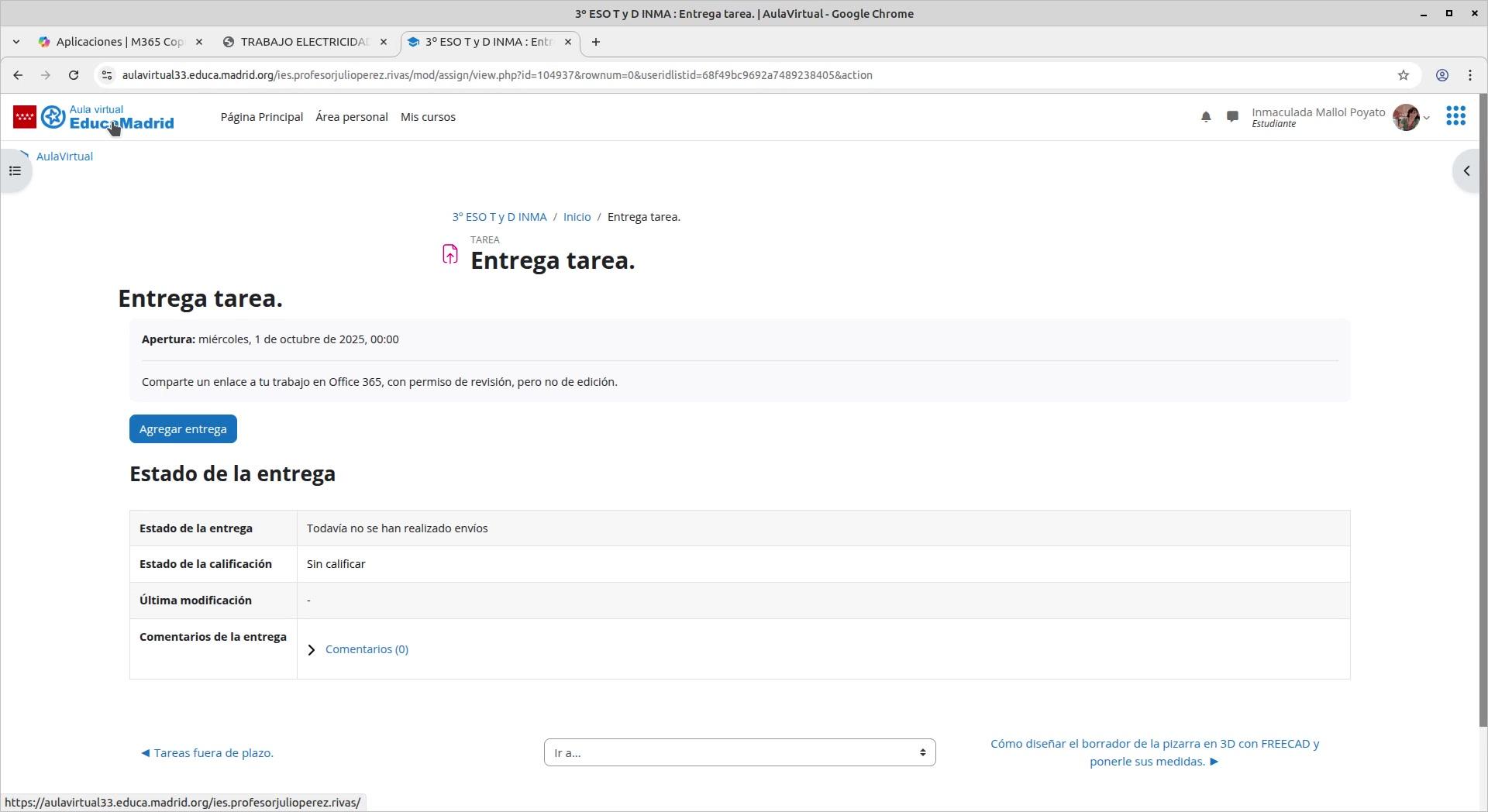Click the Agregar entrega button
The height and width of the screenshot is (812, 1488).
[x=183, y=429]
